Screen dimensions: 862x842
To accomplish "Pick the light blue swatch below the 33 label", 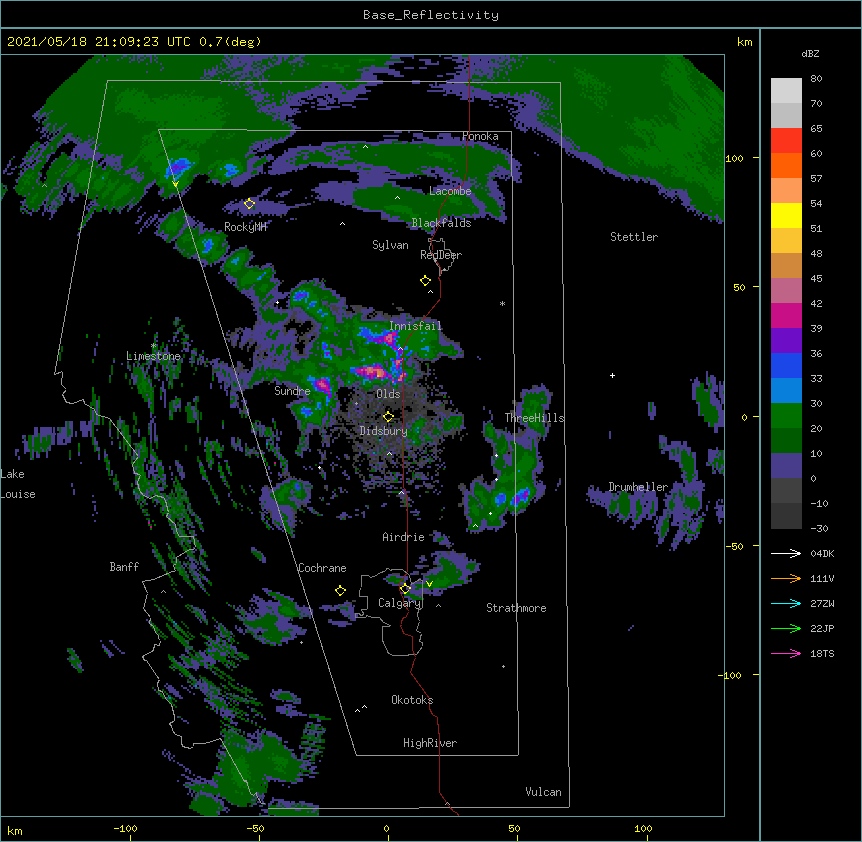I will [786, 390].
